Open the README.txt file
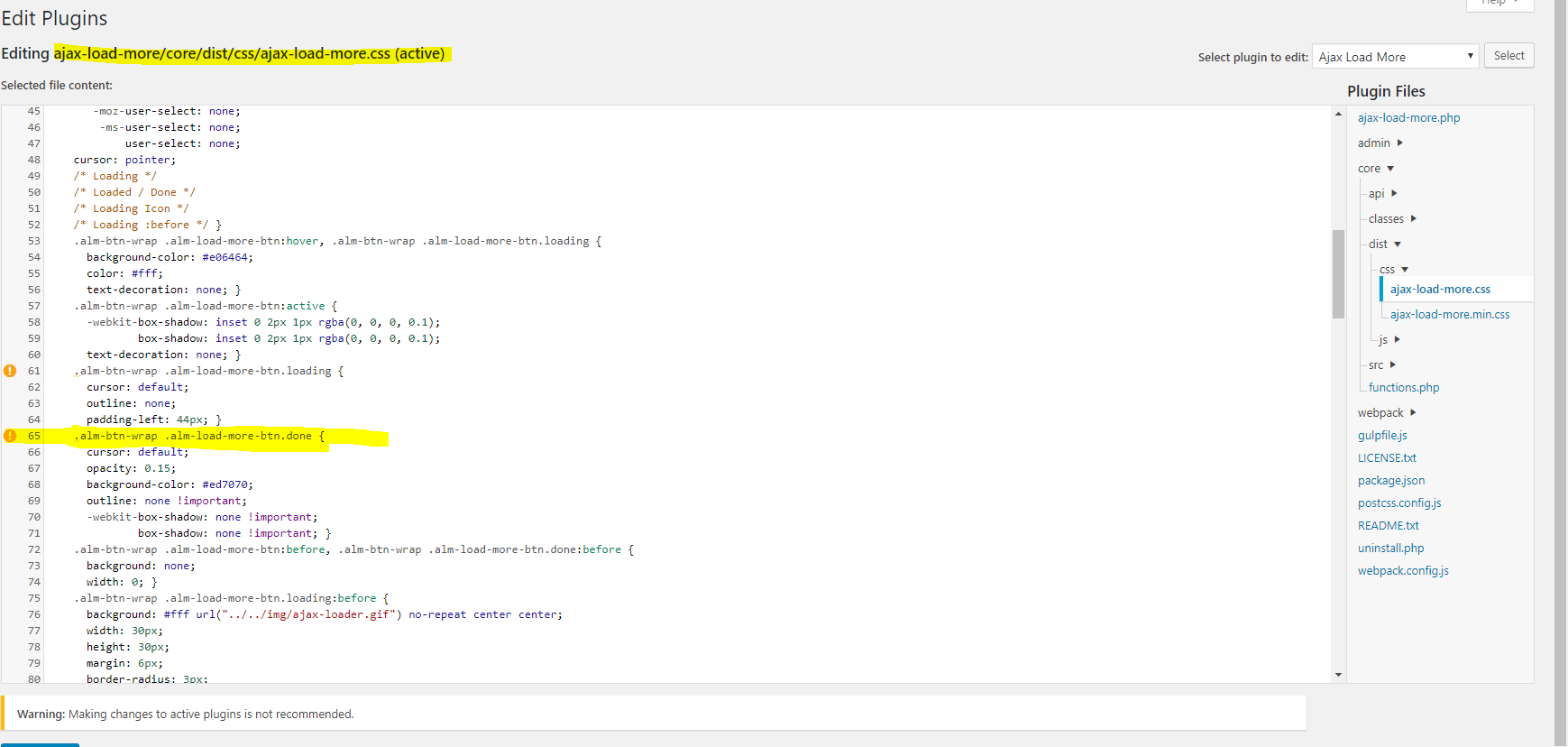 click(1388, 526)
